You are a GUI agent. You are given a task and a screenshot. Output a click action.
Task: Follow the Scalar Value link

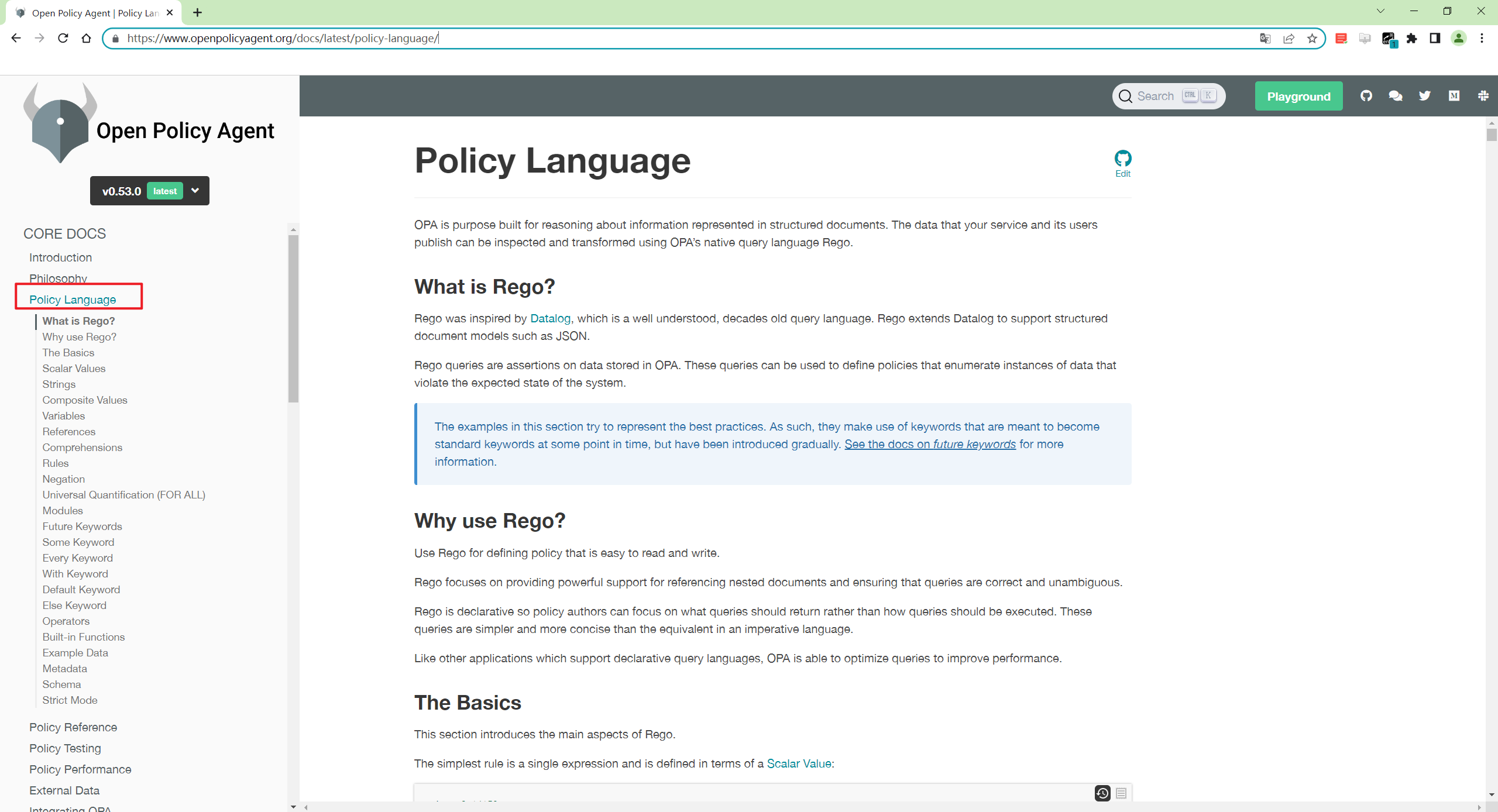[799, 763]
